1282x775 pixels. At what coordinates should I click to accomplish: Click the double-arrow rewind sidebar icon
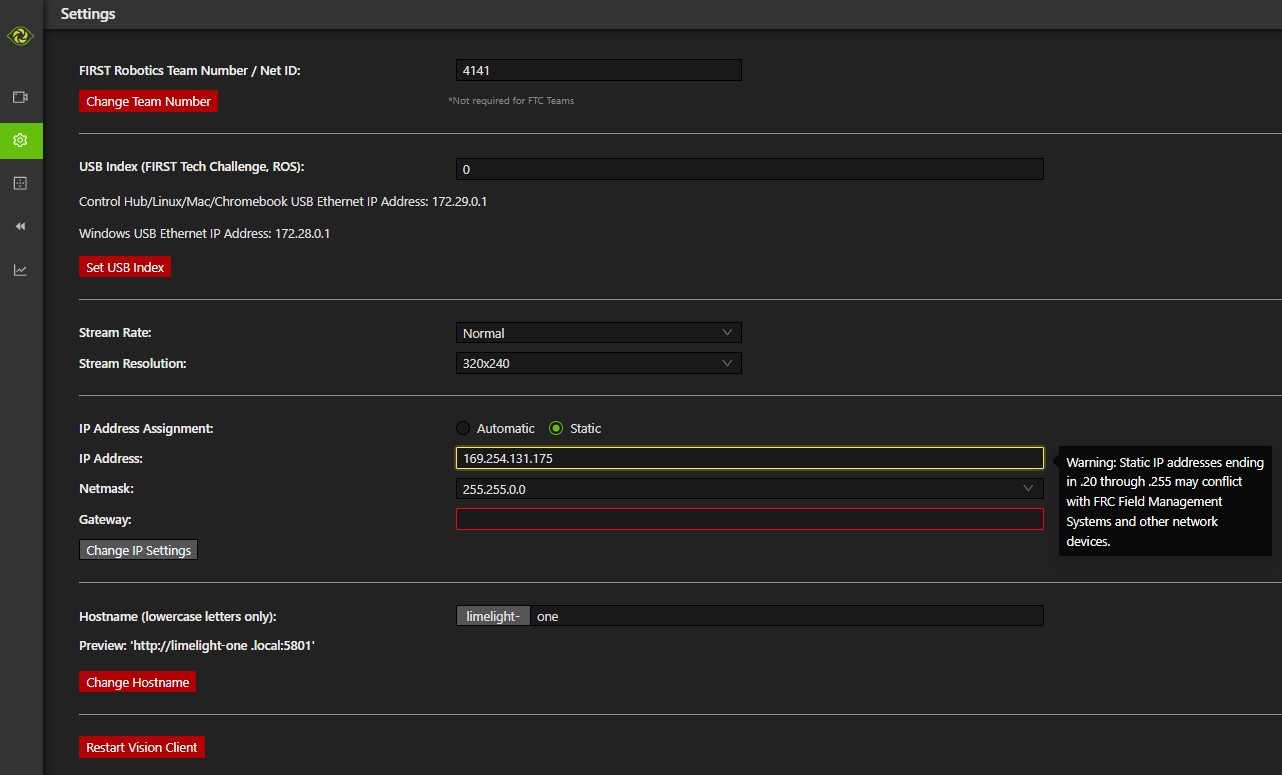[x=20, y=227]
